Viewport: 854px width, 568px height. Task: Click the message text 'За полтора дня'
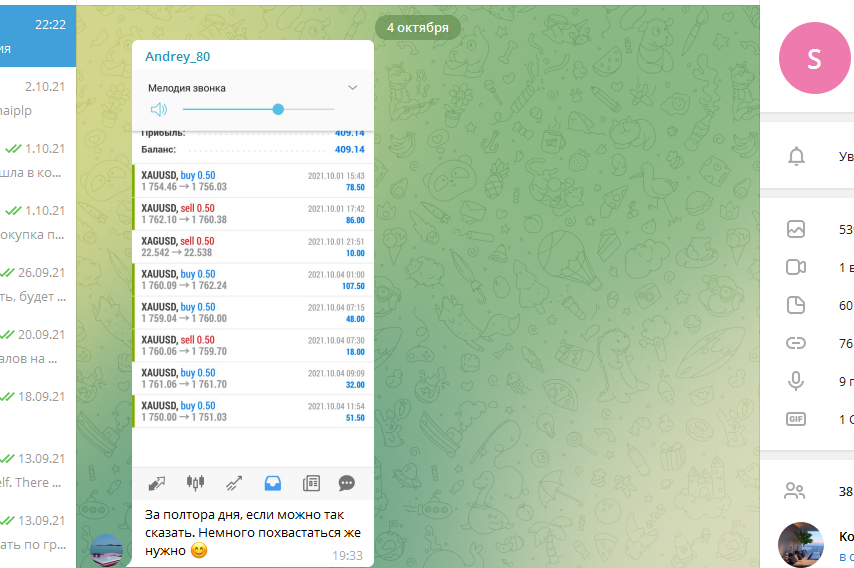[193, 515]
